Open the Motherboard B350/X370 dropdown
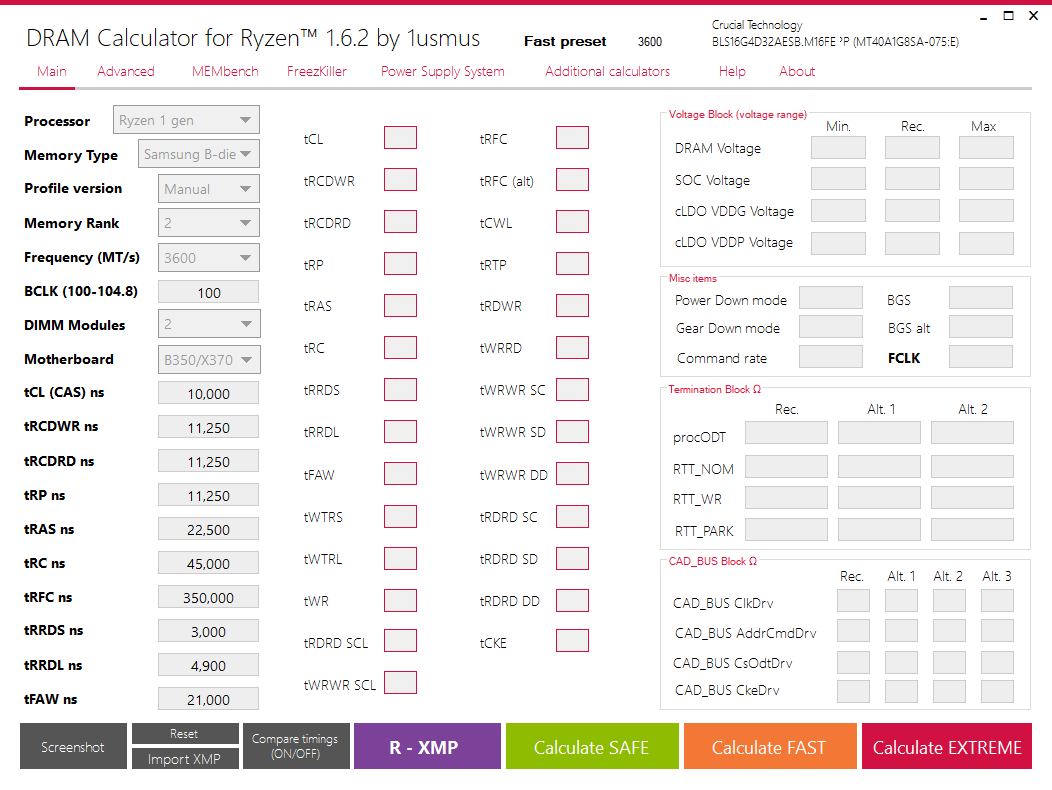Screen dimensions: 1052x790 (x=209, y=360)
